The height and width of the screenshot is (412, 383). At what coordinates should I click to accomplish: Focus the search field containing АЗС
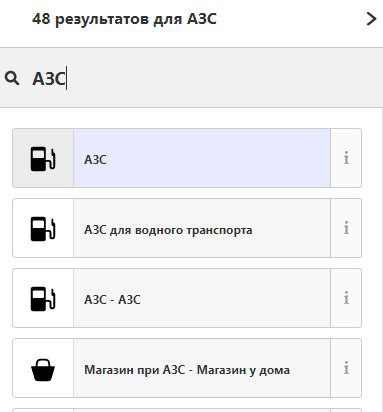tap(191, 79)
